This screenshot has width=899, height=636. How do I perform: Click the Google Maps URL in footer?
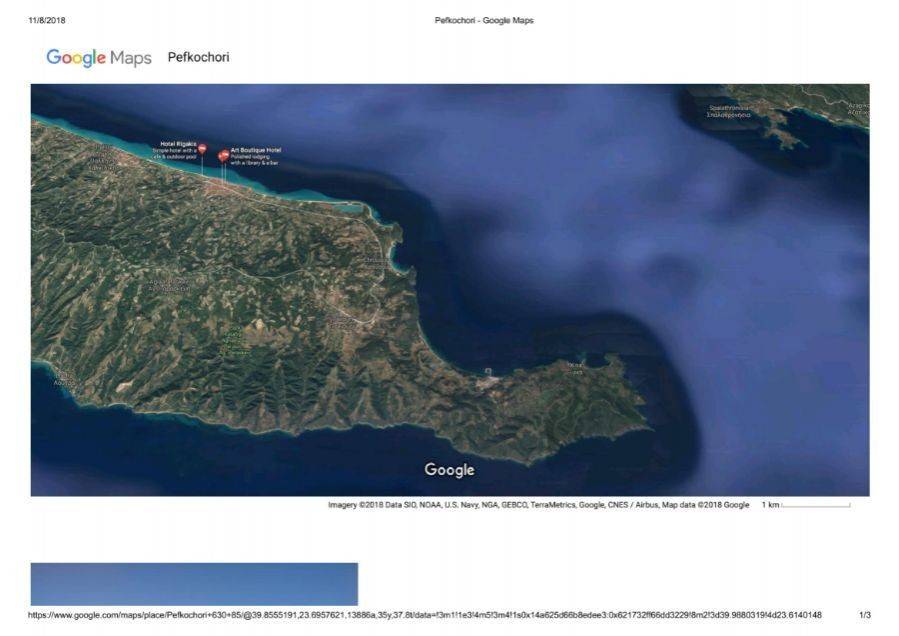[424, 615]
